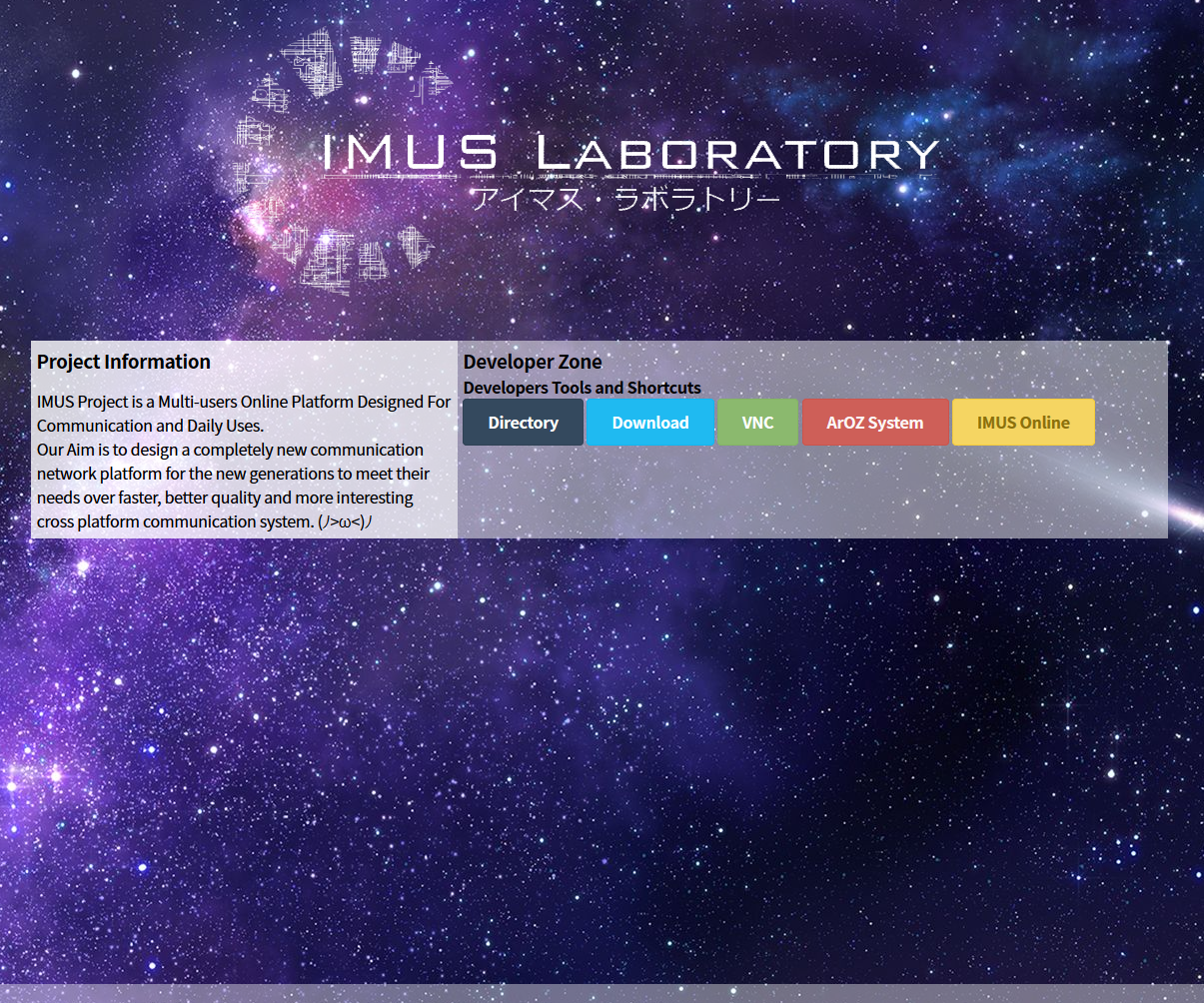Click the line starting 'Our Aim is to design'
Viewport: 1204px width, 1003px height.
[231, 450]
